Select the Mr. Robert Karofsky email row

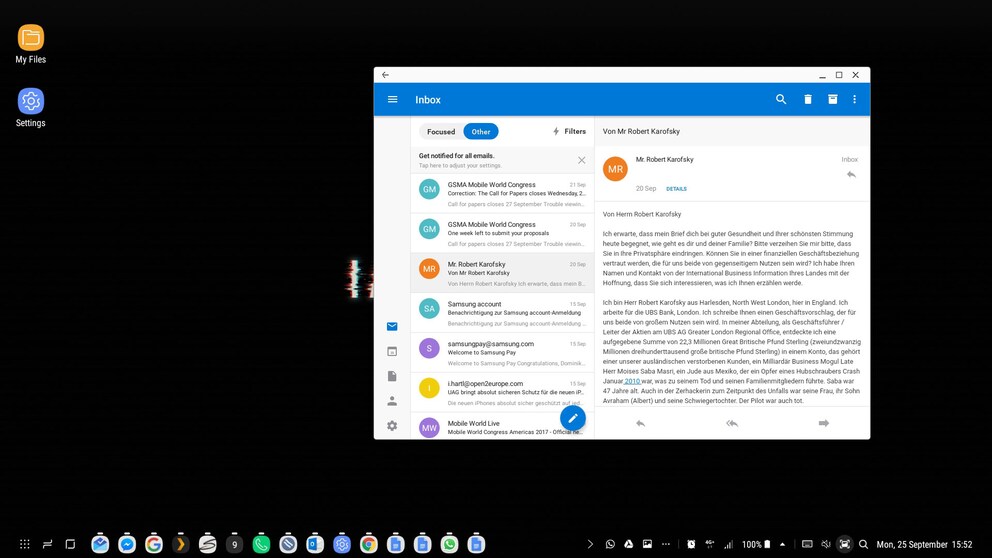point(502,273)
